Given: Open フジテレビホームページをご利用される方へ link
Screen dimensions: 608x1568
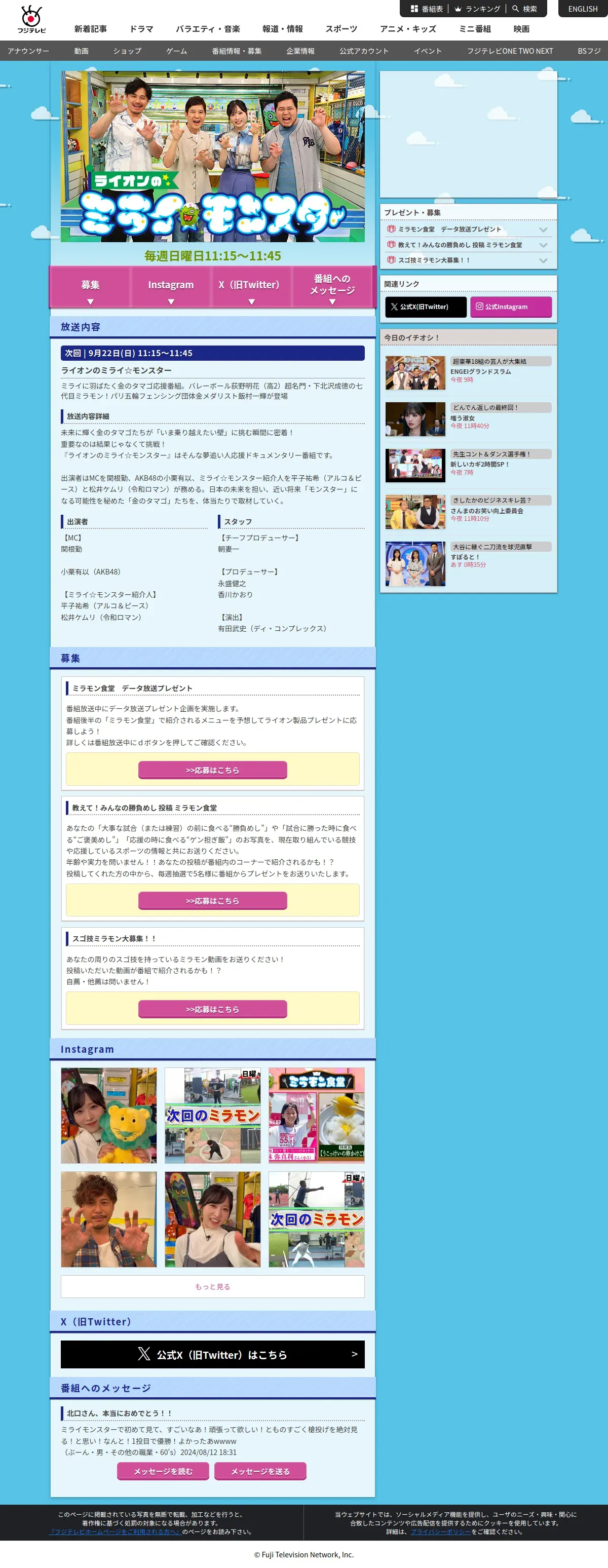Looking at the screenshot, I should [115, 1532].
